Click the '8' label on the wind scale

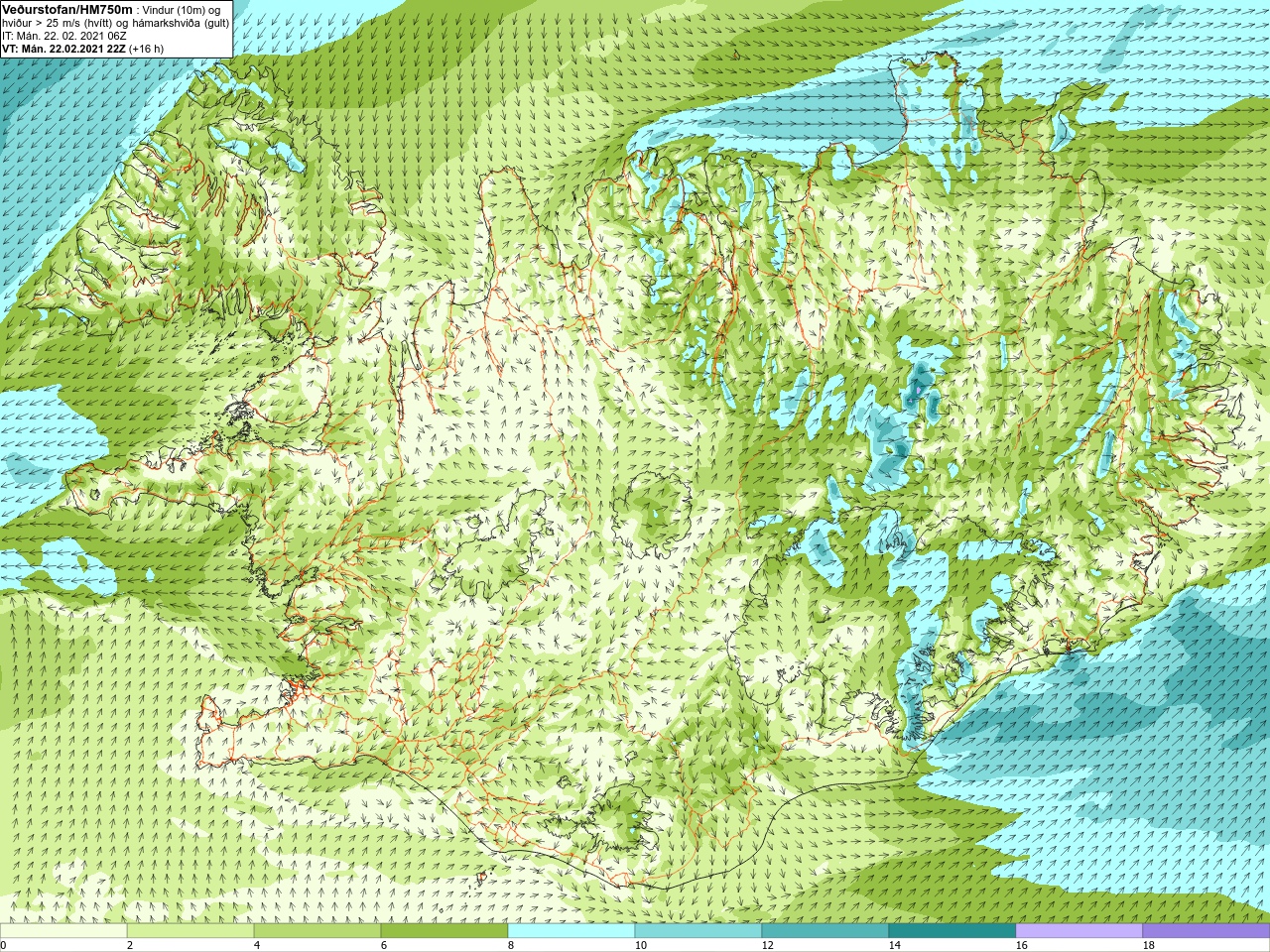[511, 945]
